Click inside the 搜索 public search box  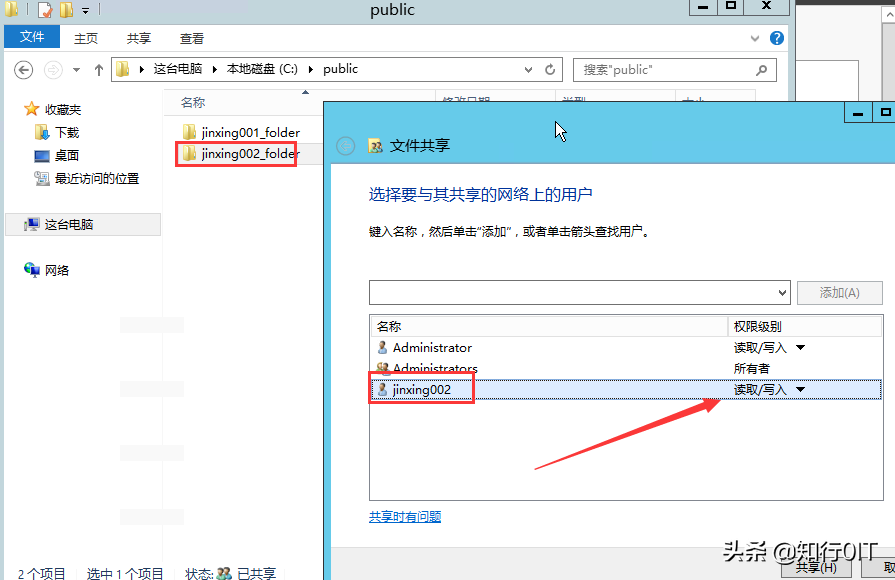(665, 69)
